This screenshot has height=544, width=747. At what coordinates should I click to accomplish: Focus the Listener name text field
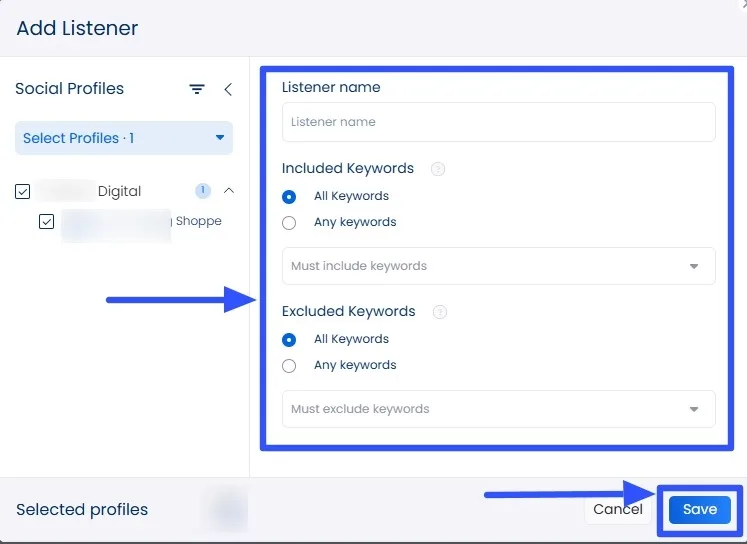498,122
